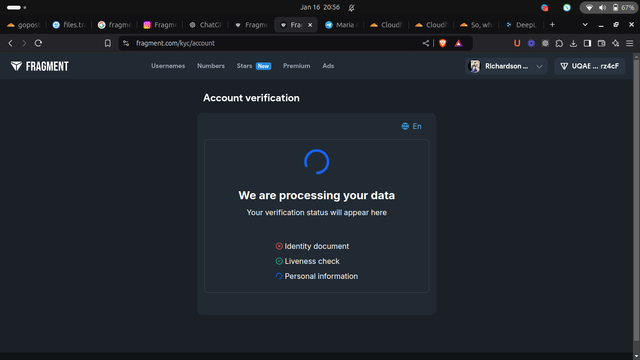
Task: Open the Stars New section
Action: [x=253, y=66]
